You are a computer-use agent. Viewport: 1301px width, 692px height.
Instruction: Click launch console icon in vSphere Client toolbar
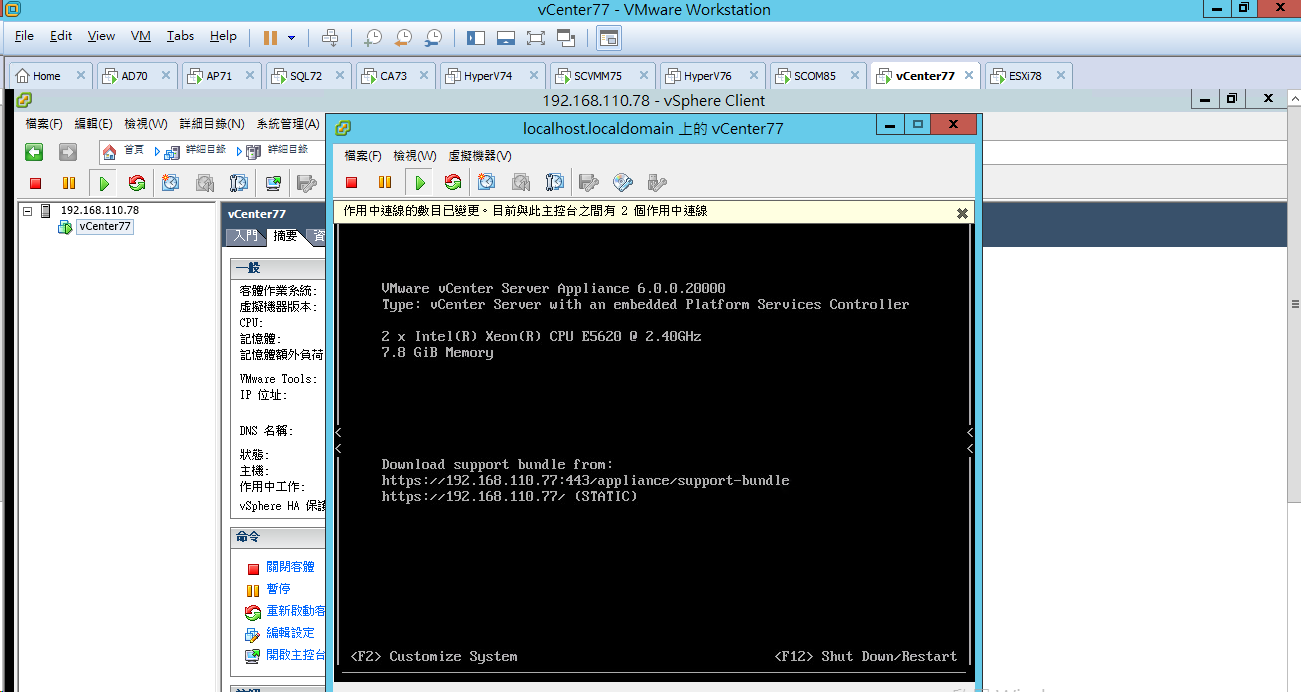click(272, 183)
